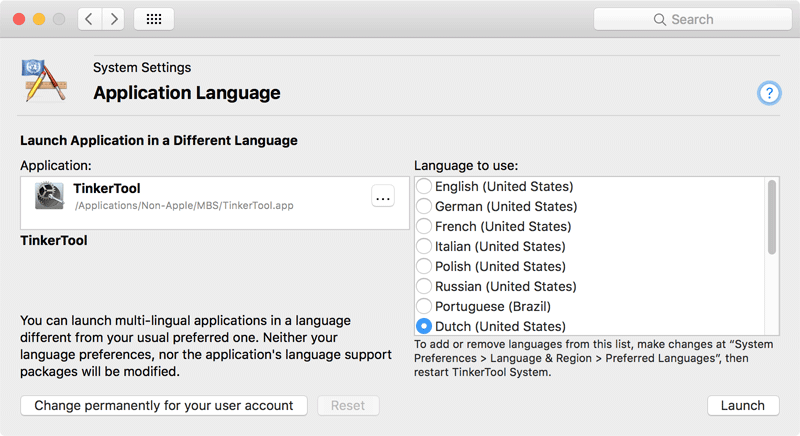
Task: Select Polish (United States) language
Action: click(424, 266)
